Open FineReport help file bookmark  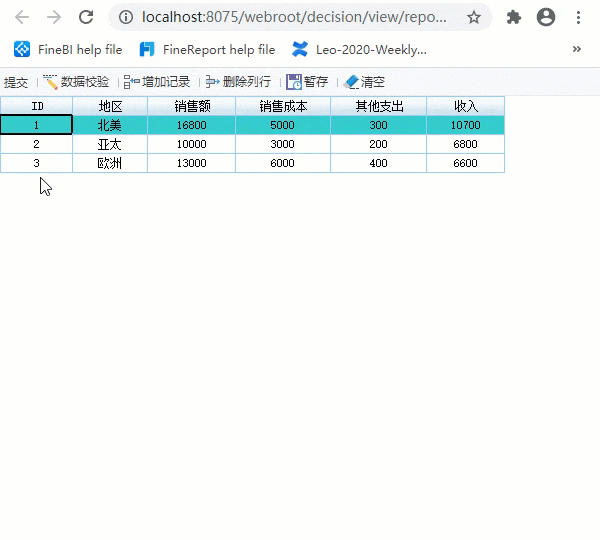(x=207, y=49)
